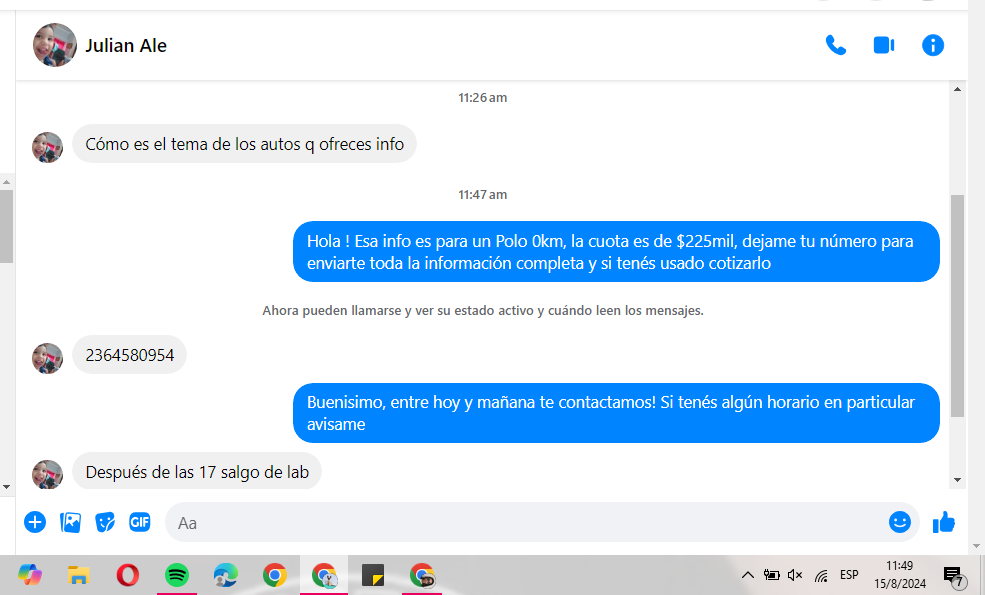985x595 pixels.
Task: Open Spotify from the taskbar
Action: tap(177, 575)
